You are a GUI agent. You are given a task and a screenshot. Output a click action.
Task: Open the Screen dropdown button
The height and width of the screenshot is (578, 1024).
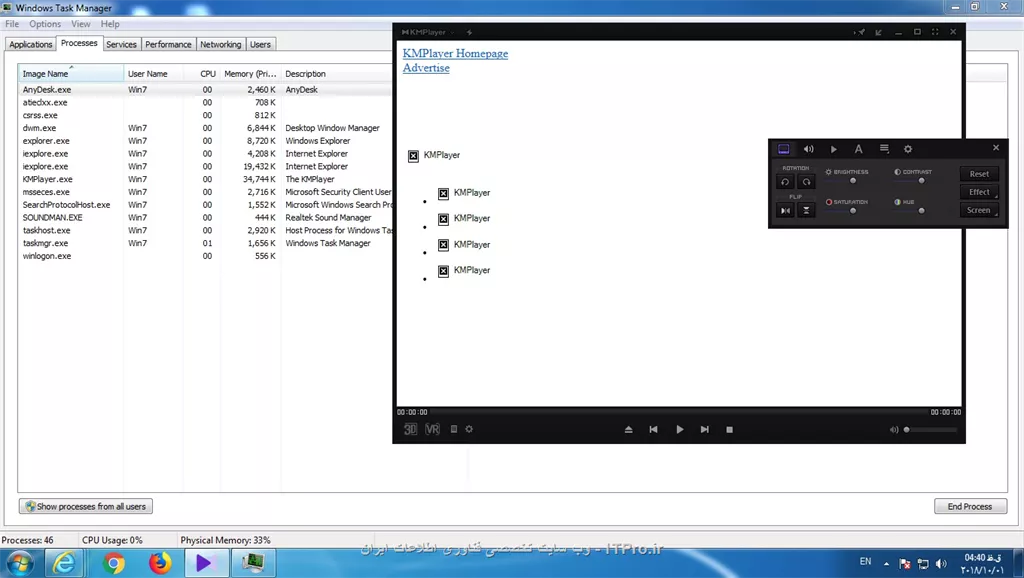(x=979, y=210)
